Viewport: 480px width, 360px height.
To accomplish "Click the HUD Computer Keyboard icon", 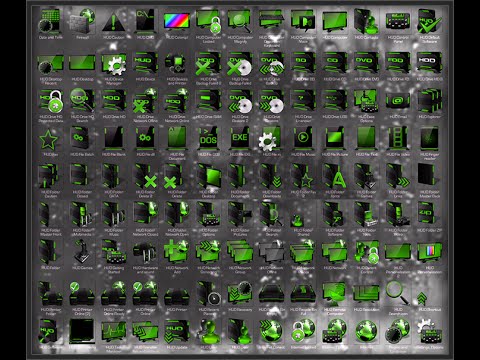I will (271, 22).
